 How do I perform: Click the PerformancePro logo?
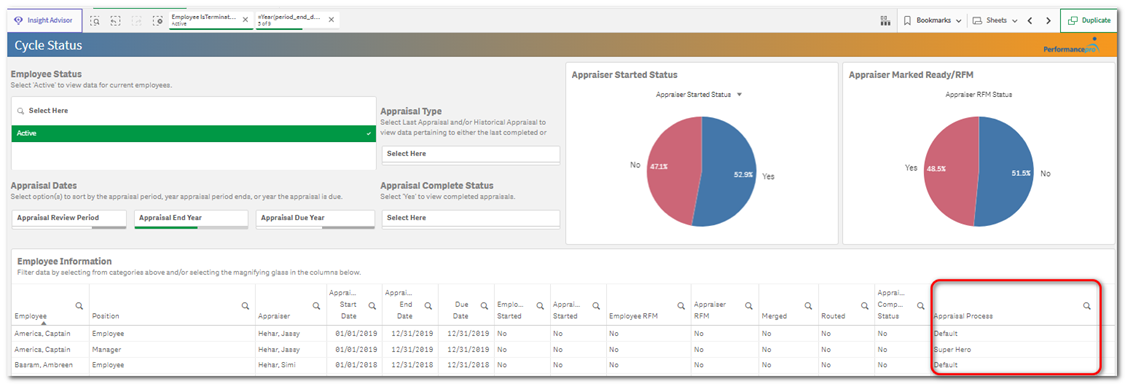(x=1071, y=46)
